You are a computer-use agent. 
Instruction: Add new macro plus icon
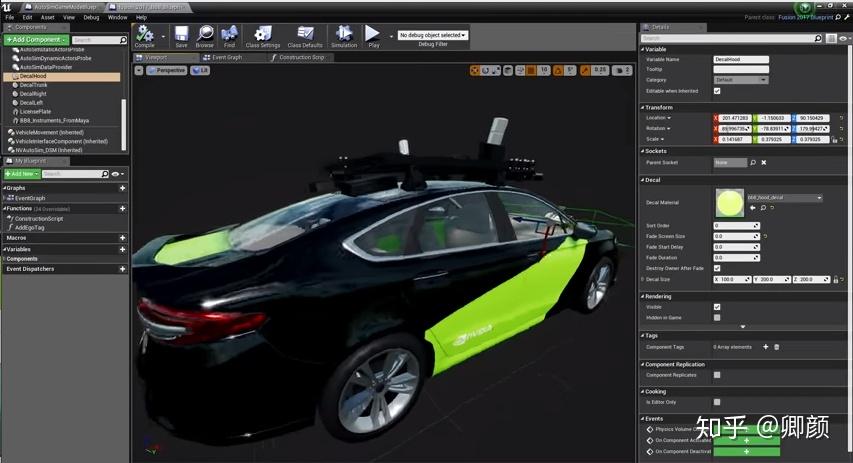coord(122,238)
